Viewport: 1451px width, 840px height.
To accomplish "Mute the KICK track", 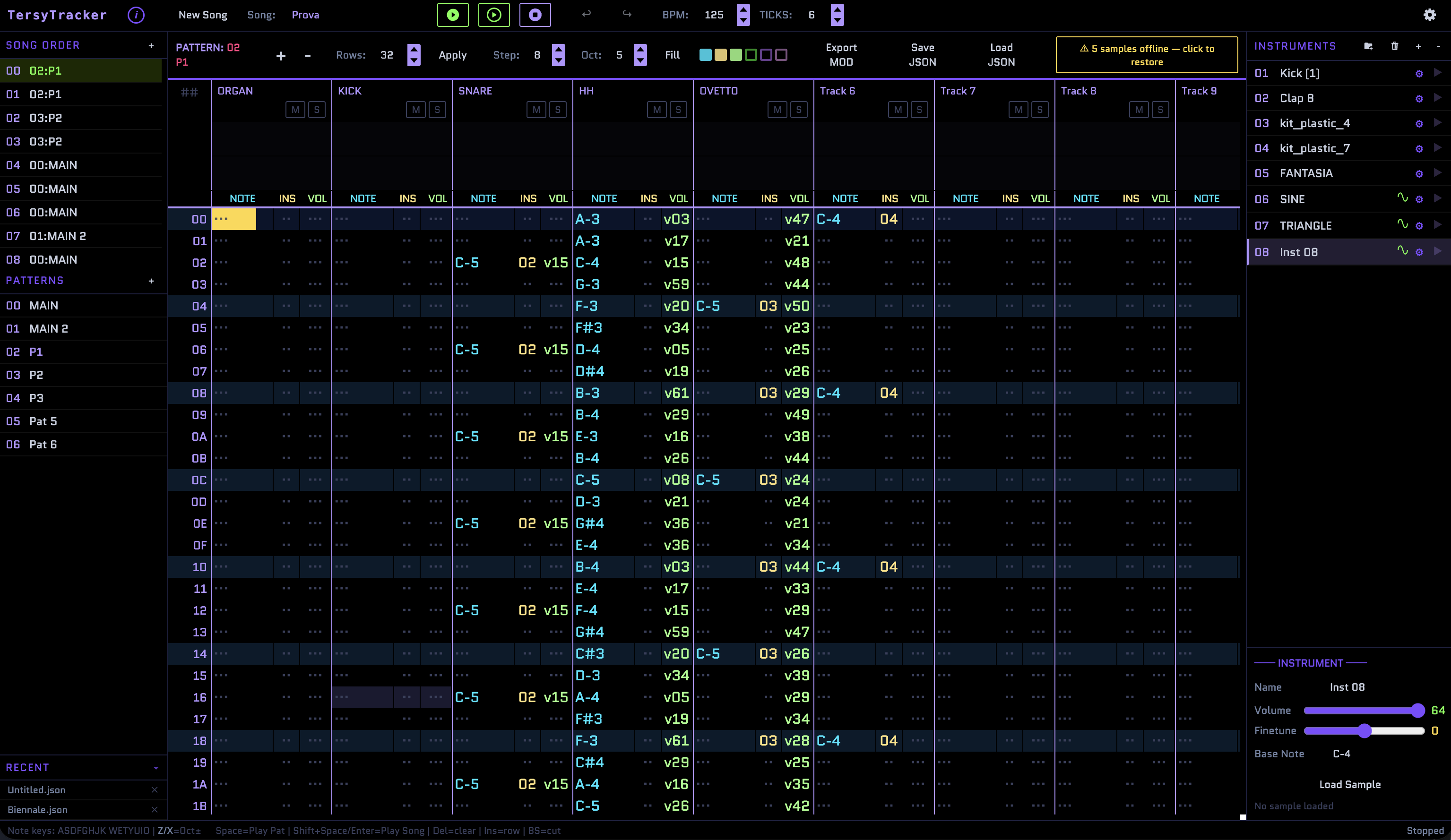I will point(416,110).
